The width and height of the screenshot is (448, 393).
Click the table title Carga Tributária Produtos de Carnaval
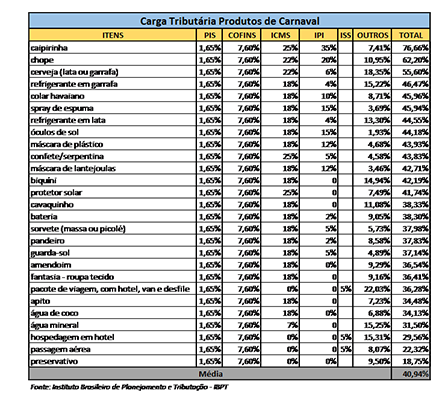click(229, 21)
